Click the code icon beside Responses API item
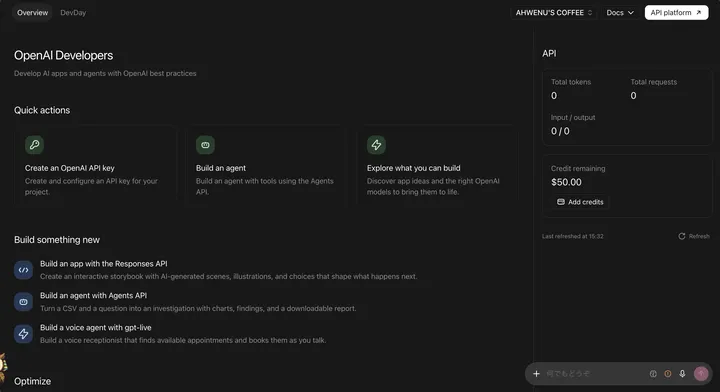 pos(23,270)
